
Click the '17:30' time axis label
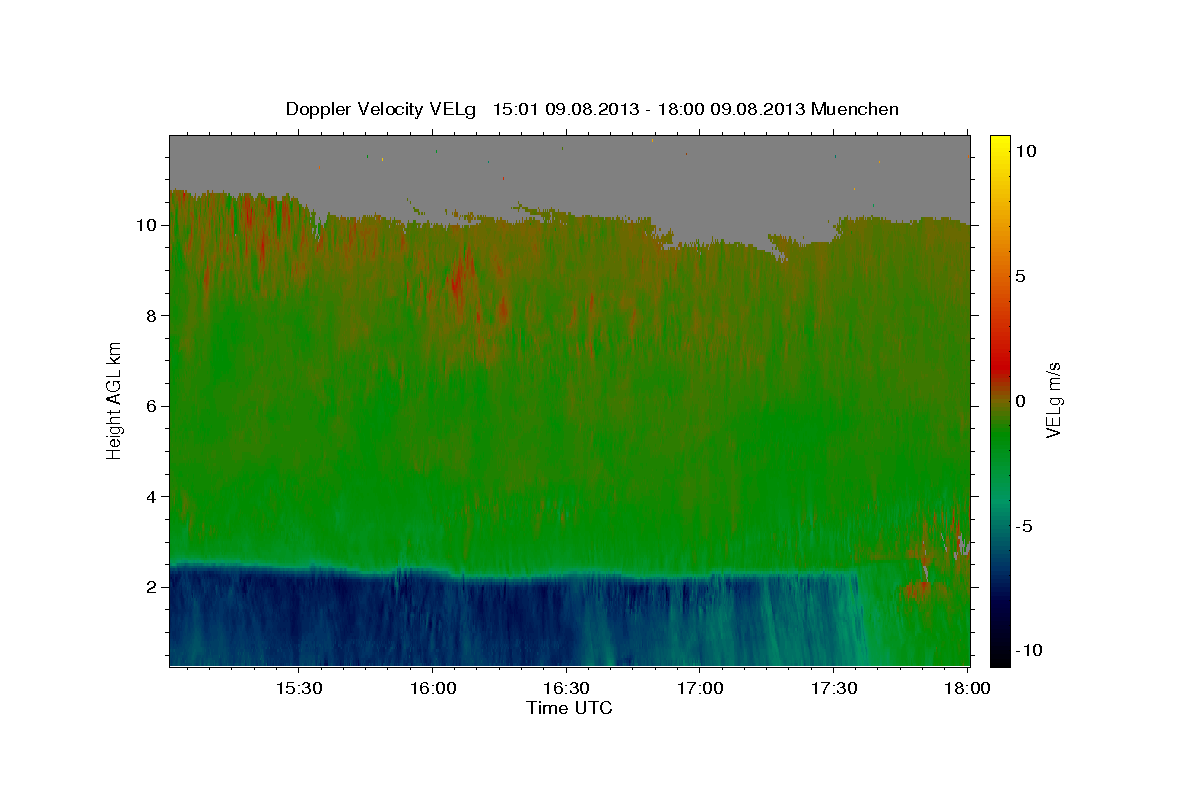[x=834, y=688]
